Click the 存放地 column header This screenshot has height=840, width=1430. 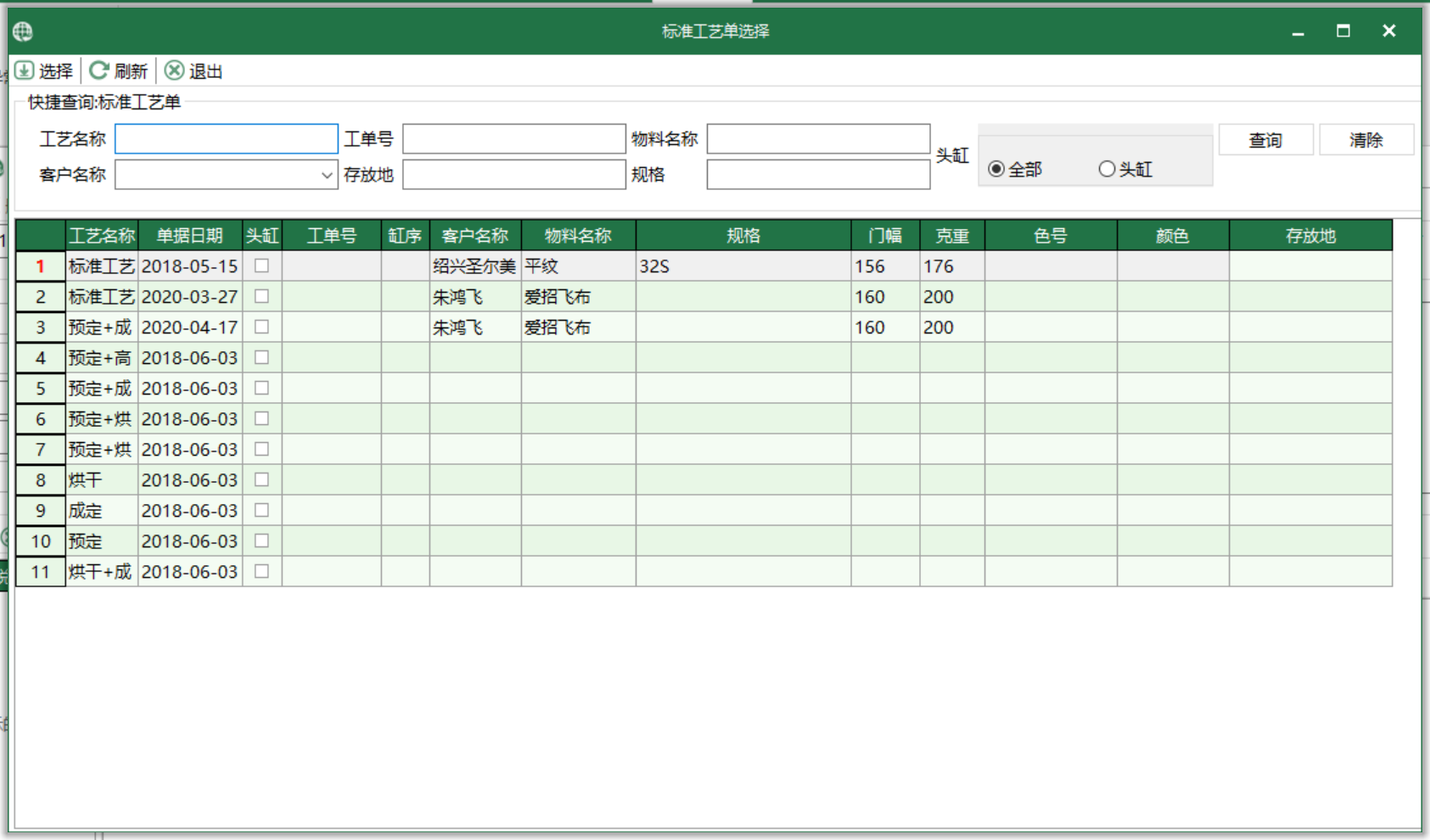point(1311,236)
